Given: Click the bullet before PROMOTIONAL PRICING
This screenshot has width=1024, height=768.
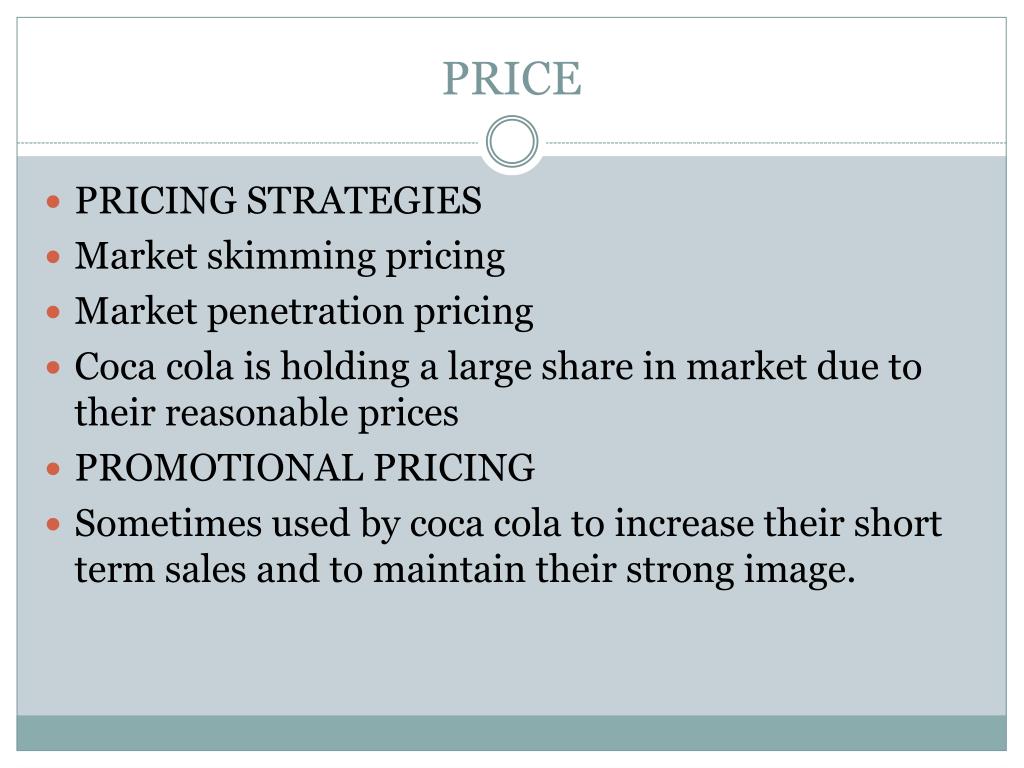Looking at the screenshot, I should click(x=54, y=469).
